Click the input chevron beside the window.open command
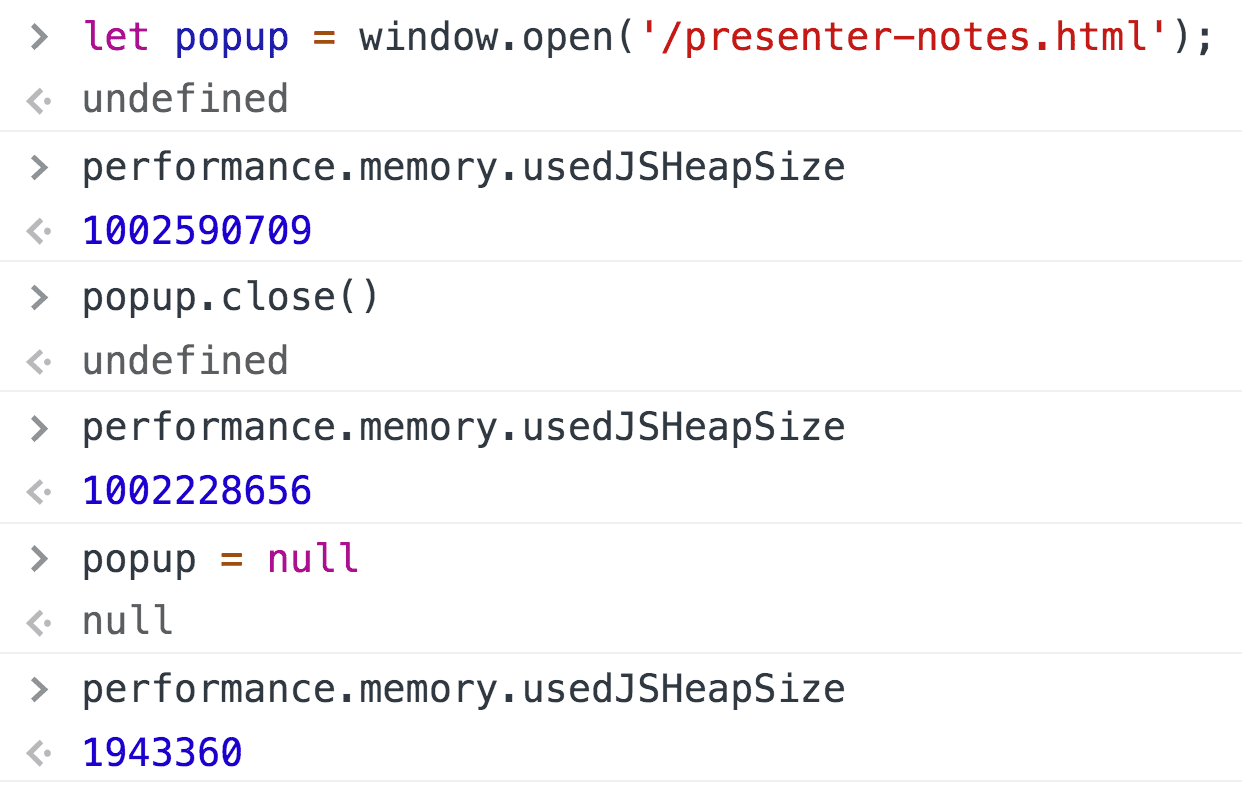The image size is (1242, 788). 39,38
